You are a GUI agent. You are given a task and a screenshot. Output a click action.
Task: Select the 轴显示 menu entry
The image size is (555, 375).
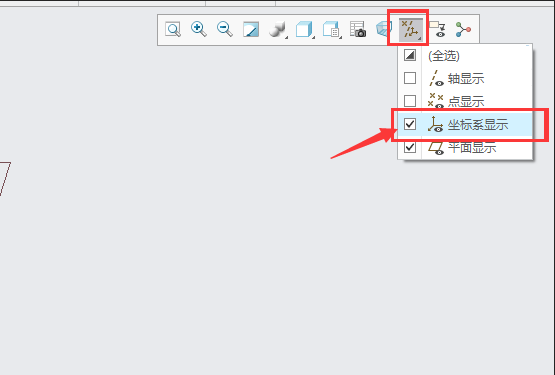pyautogui.click(x=466, y=79)
